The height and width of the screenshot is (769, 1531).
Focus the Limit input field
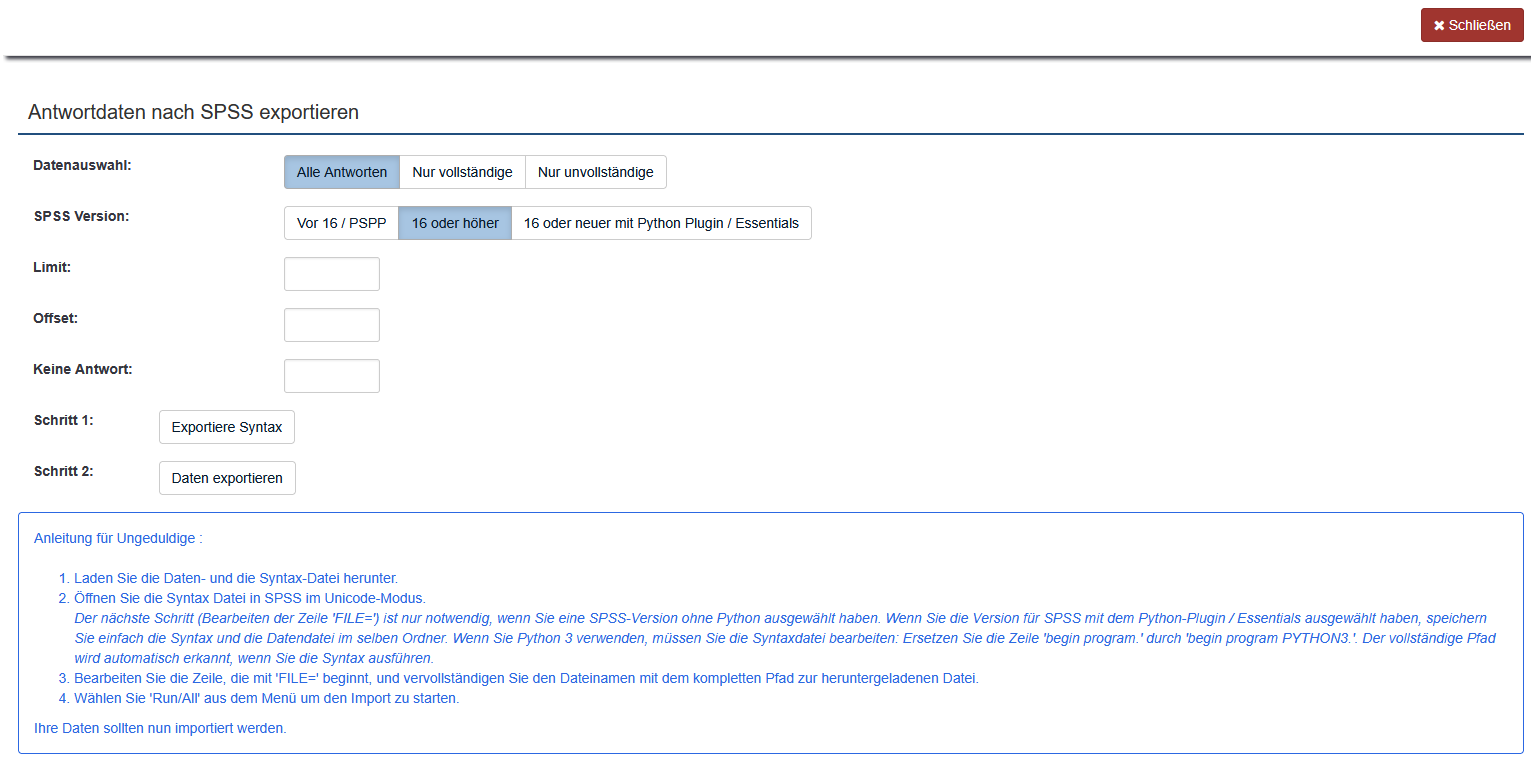pyautogui.click(x=331, y=274)
